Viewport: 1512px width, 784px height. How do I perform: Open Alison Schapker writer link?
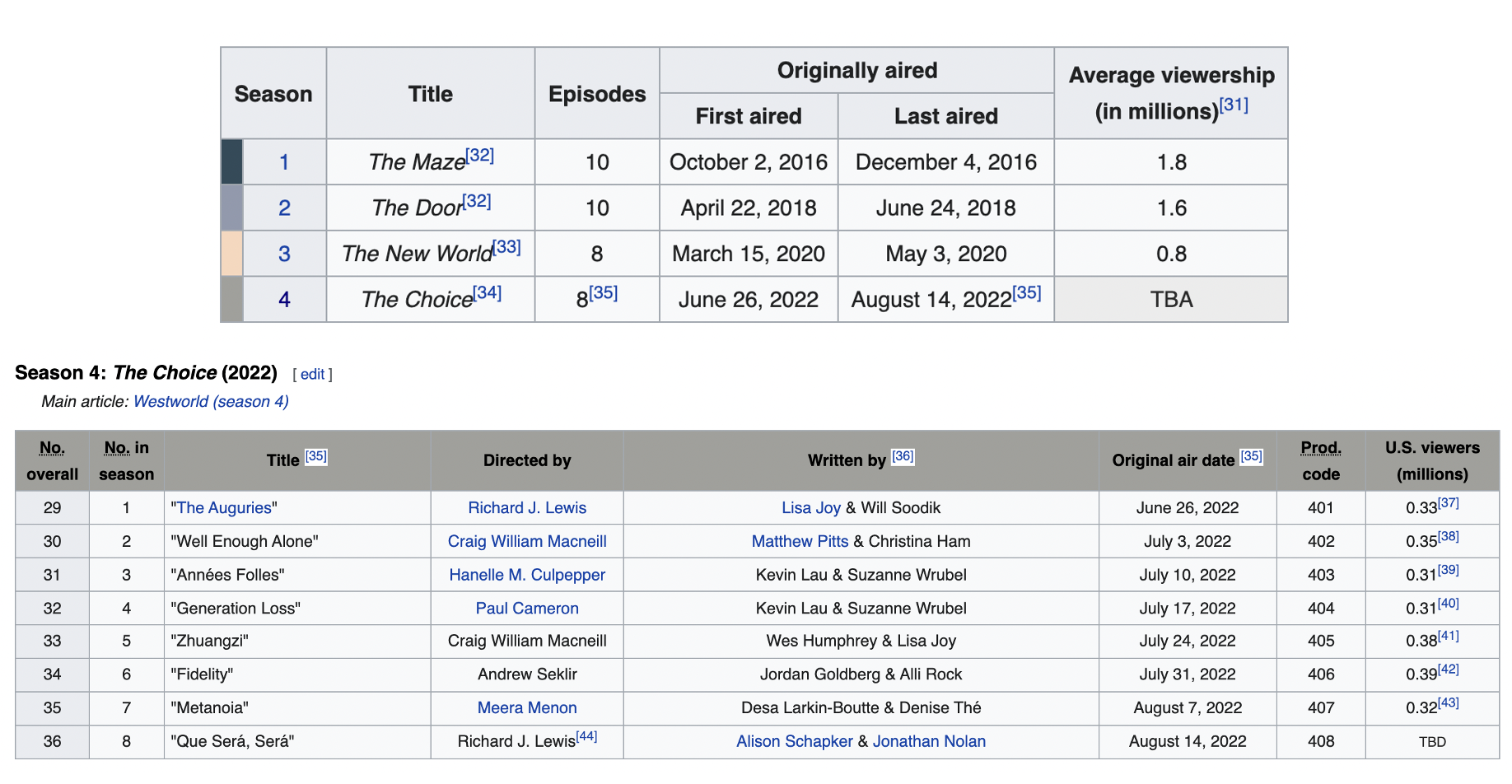(795, 742)
